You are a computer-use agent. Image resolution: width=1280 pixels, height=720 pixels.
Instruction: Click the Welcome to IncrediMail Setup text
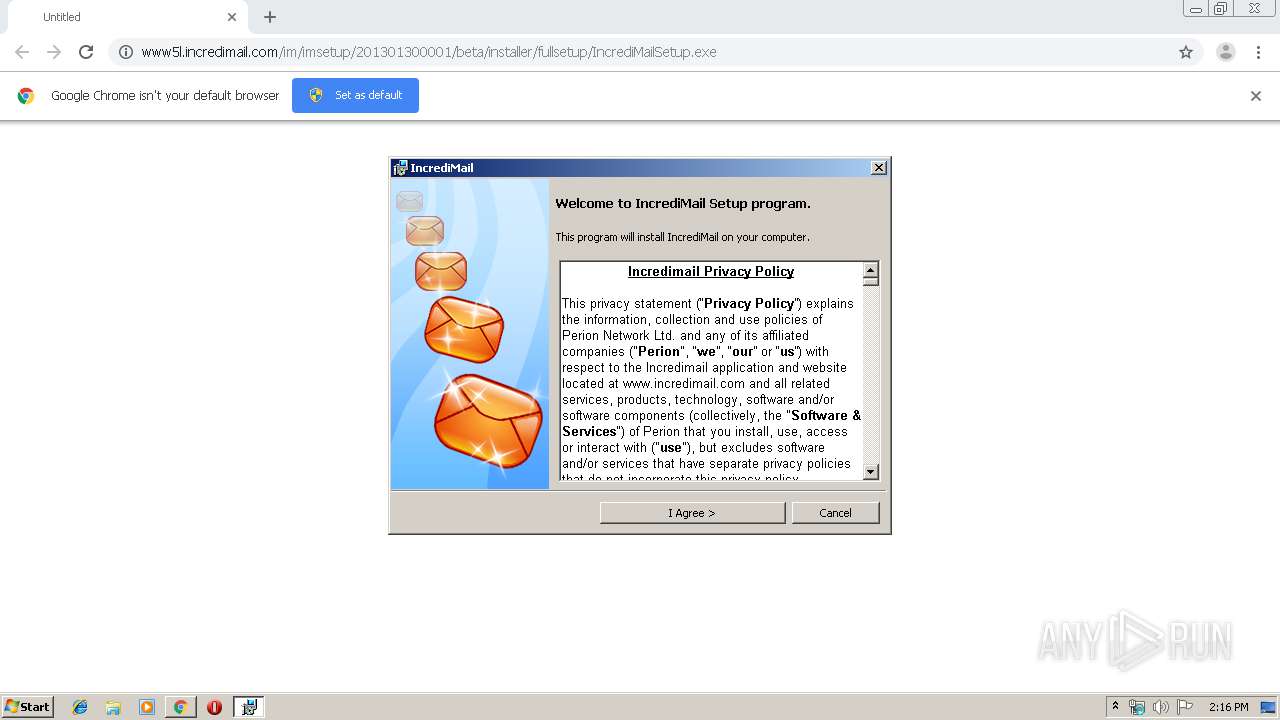(683, 203)
